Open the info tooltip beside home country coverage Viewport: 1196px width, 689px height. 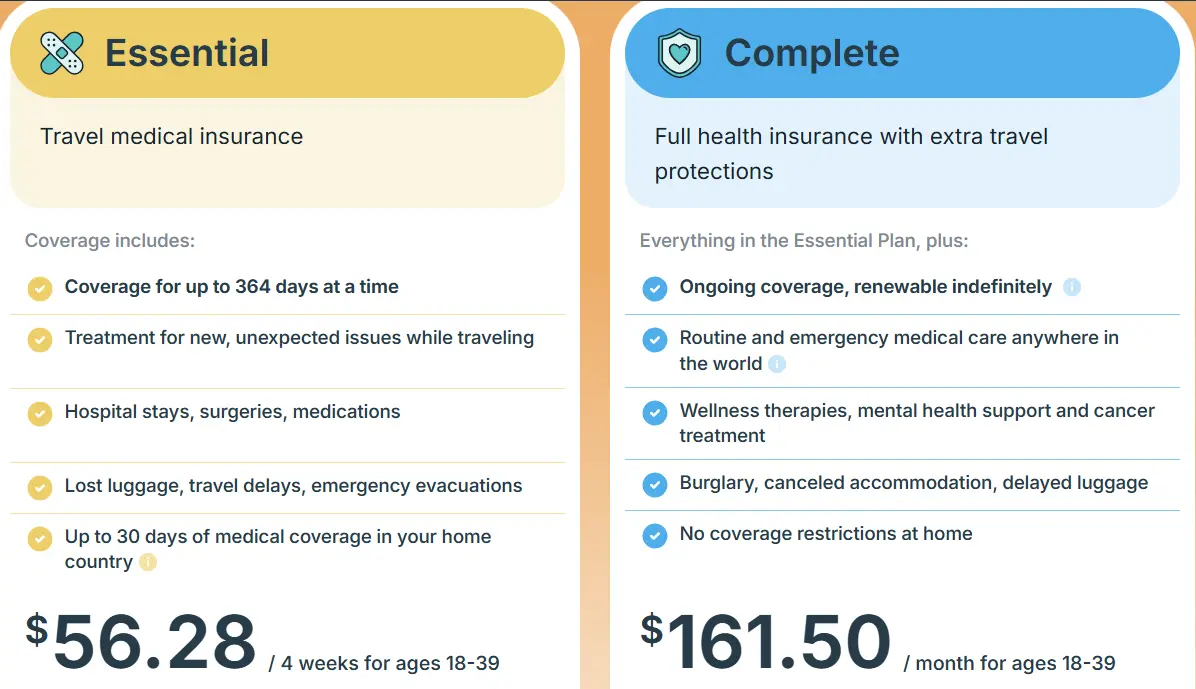tap(146, 563)
